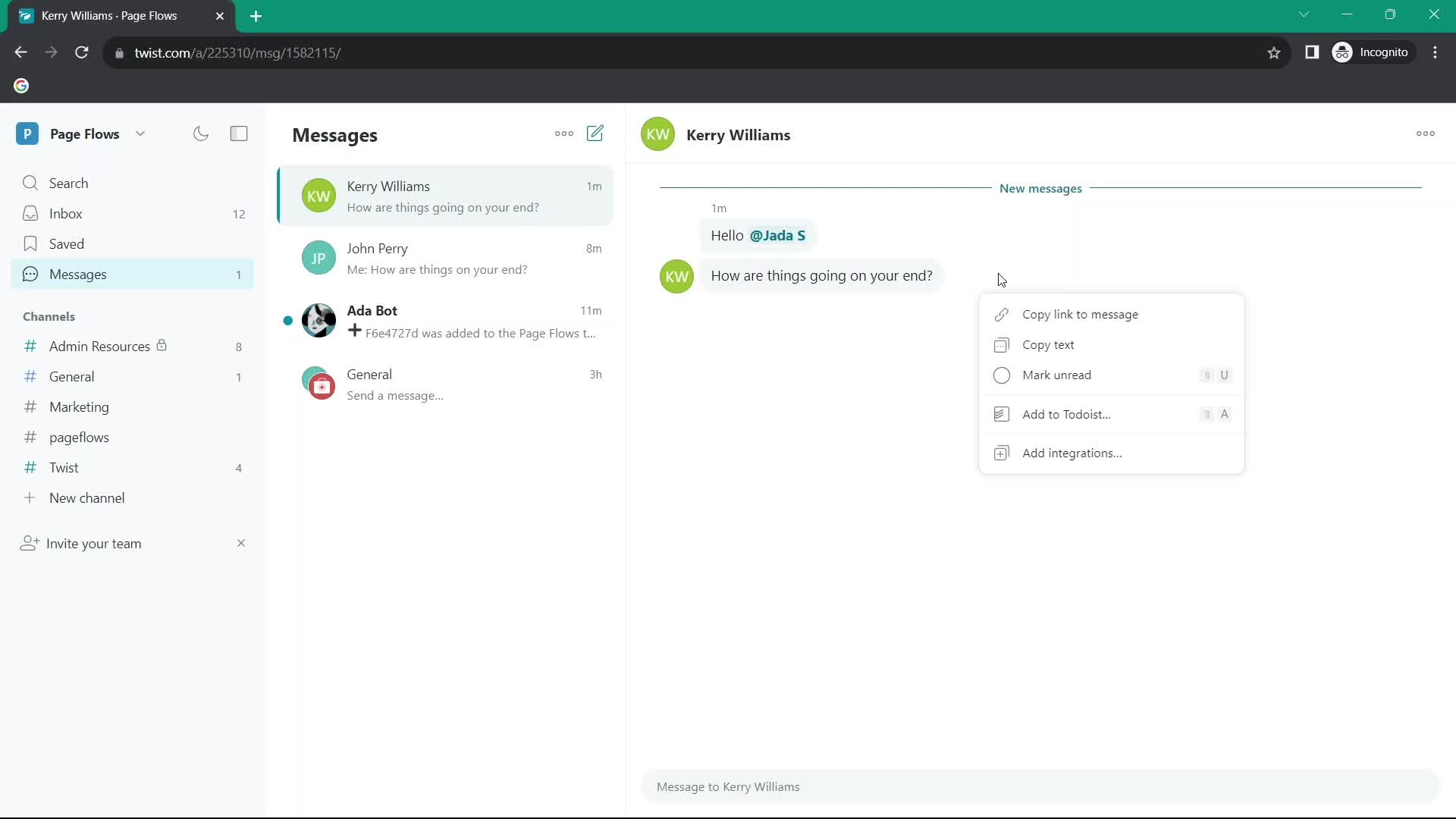This screenshot has height=819, width=1456.
Task: Toggle dark mode moon icon
Action: click(x=201, y=134)
